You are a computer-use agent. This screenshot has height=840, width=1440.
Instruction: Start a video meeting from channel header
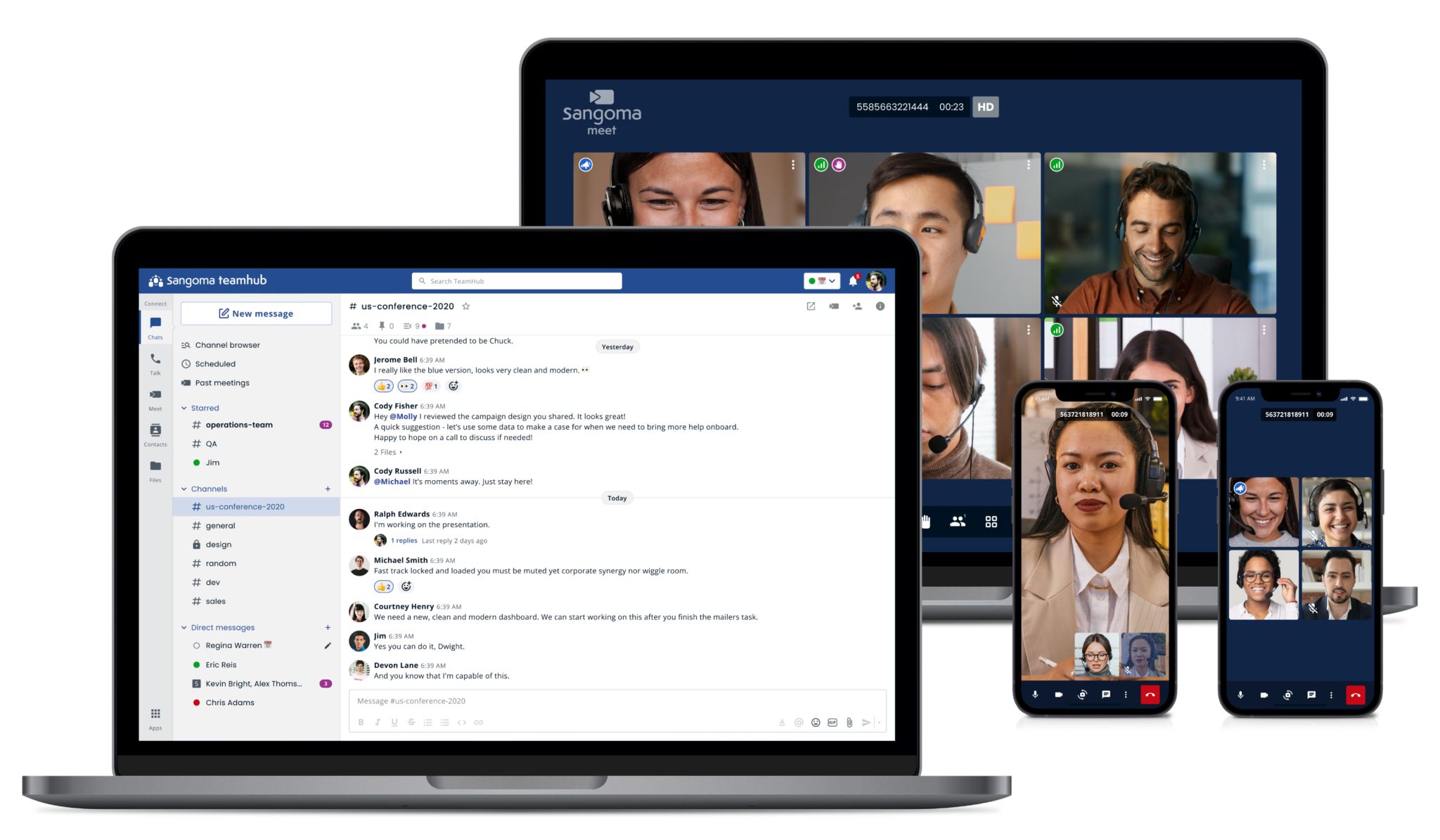834,306
